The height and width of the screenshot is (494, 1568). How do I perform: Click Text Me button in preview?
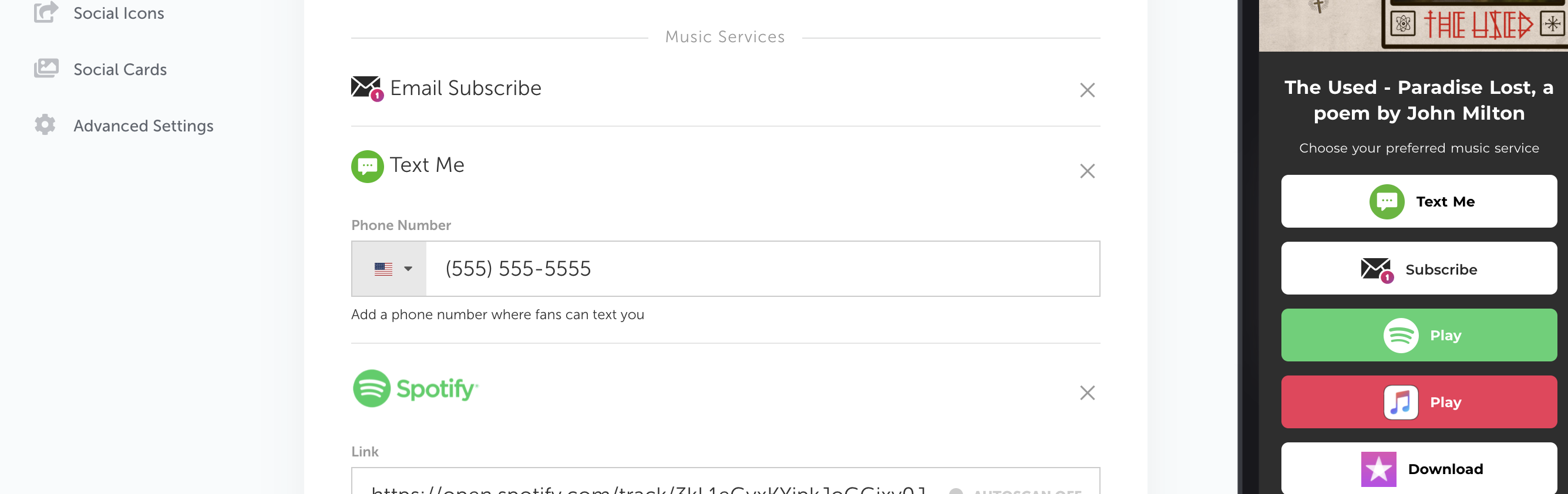(1418, 201)
